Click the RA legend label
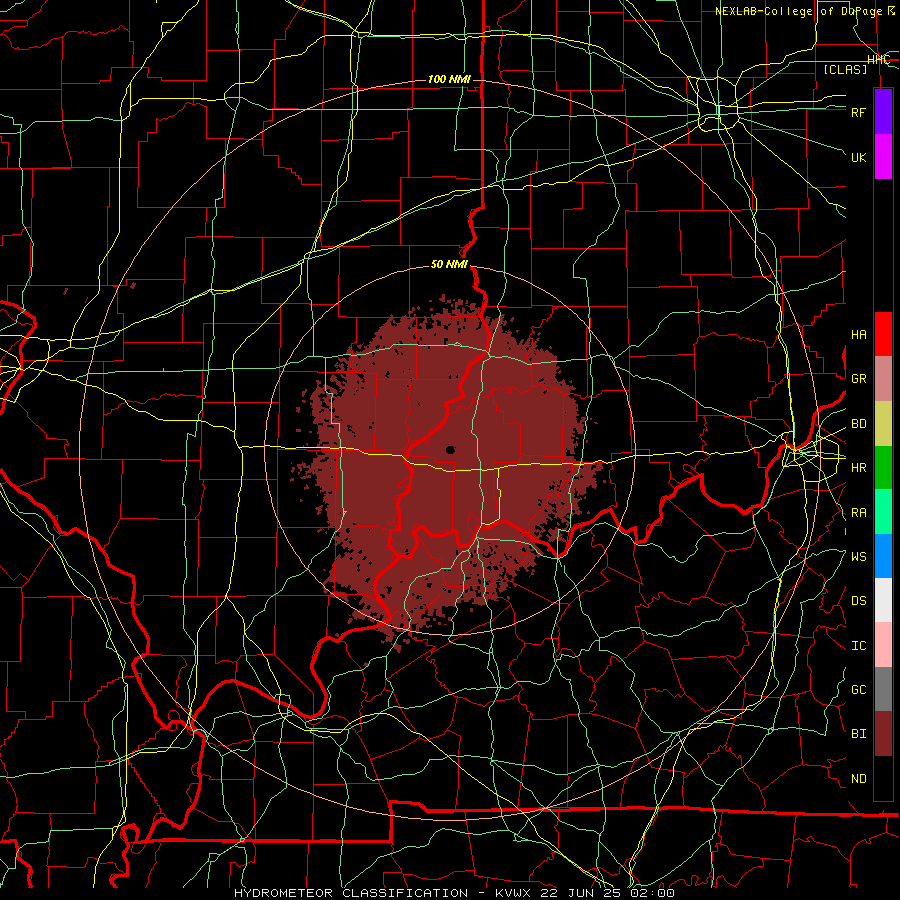Viewport: 900px width, 900px height. pyautogui.click(x=859, y=513)
